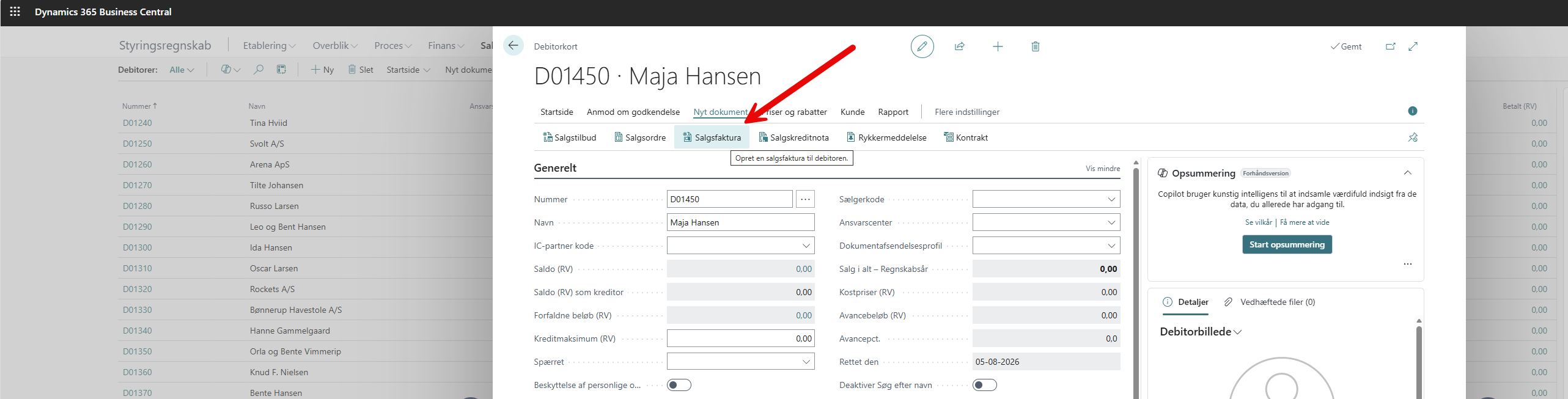1568x399 pixels.
Task: Open Anmod om godkendelse tab
Action: (x=633, y=112)
